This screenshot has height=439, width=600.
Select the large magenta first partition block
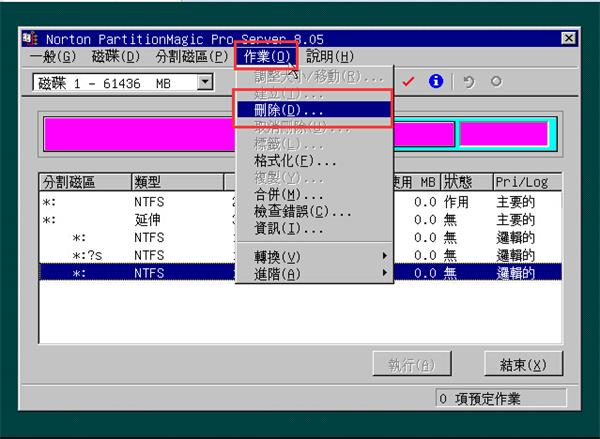point(140,134)
